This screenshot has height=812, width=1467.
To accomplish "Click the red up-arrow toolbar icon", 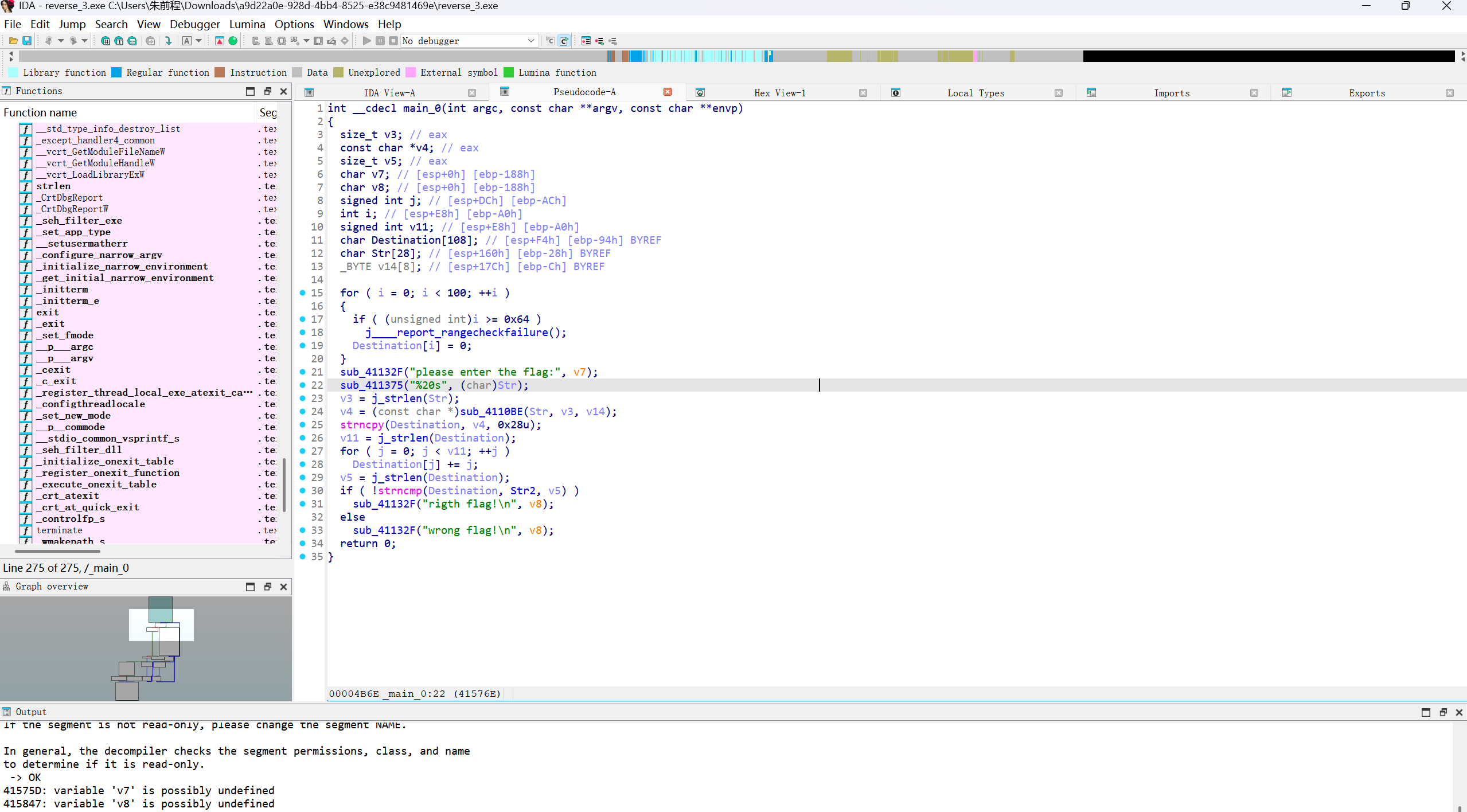I will 220,41.
